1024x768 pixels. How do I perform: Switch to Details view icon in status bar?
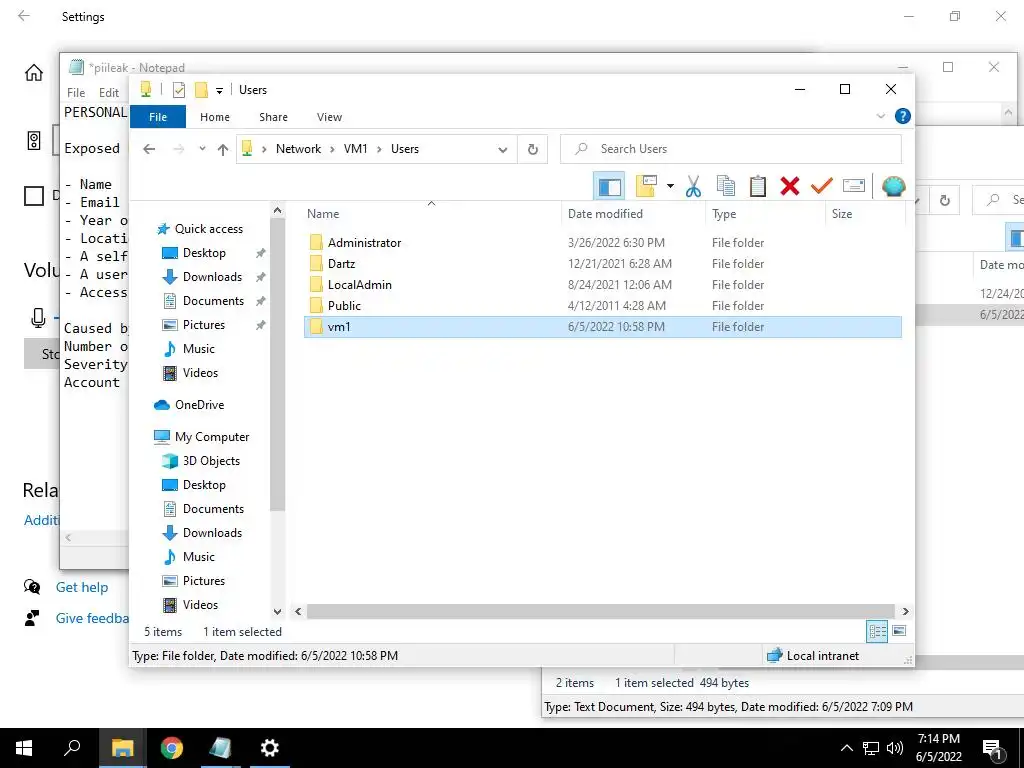tap(877, 631)
